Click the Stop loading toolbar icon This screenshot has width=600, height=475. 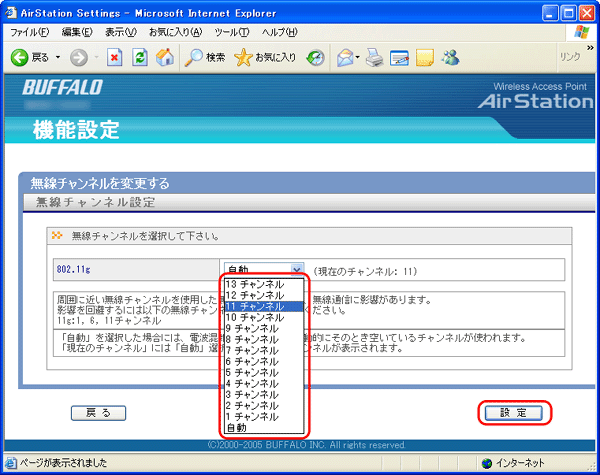coord(114,57)
